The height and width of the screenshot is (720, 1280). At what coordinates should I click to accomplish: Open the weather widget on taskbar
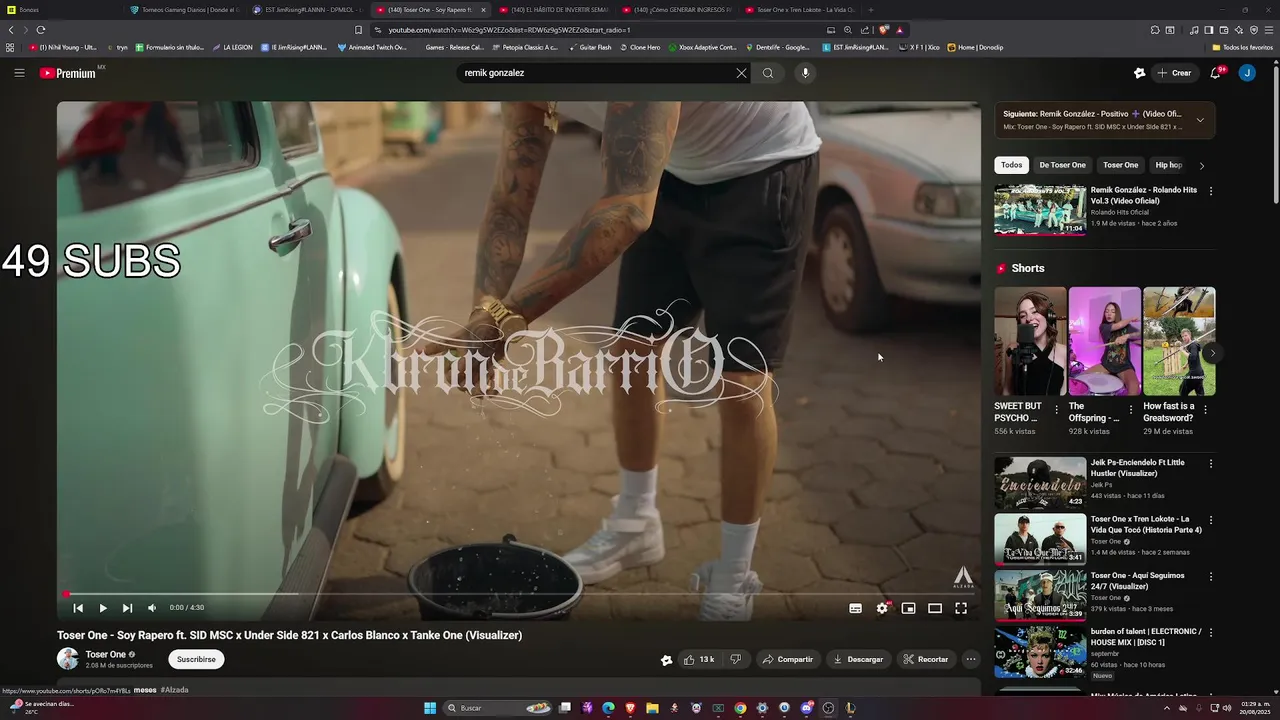point(40,707)
